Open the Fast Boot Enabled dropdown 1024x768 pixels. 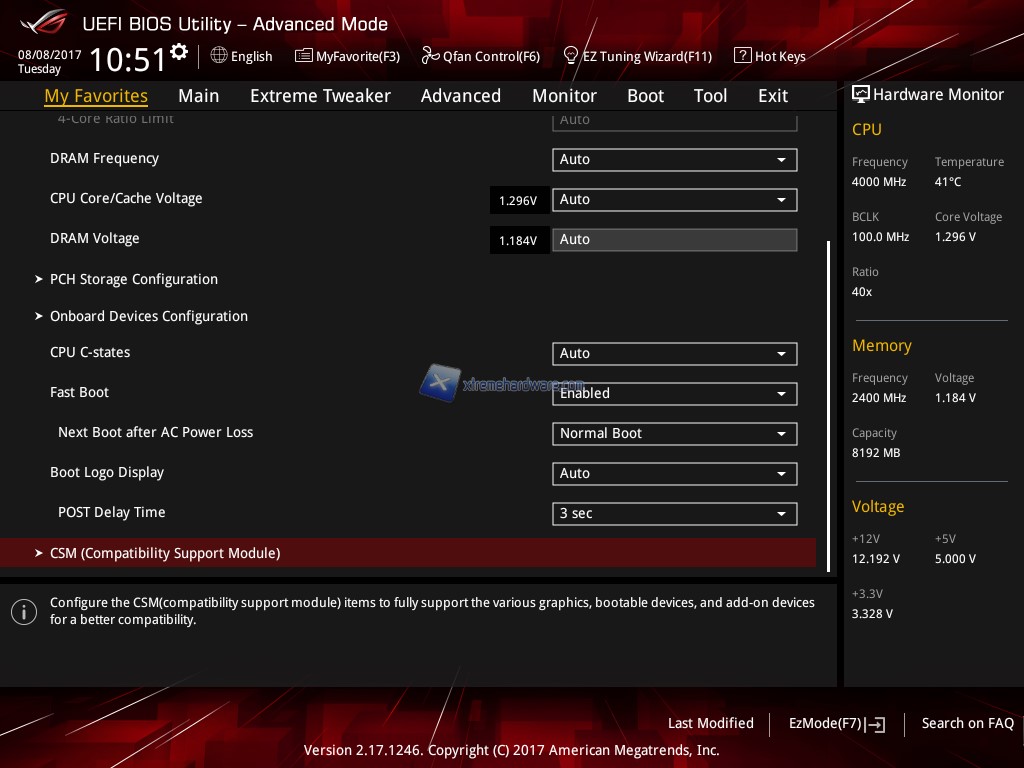(674, 394)
